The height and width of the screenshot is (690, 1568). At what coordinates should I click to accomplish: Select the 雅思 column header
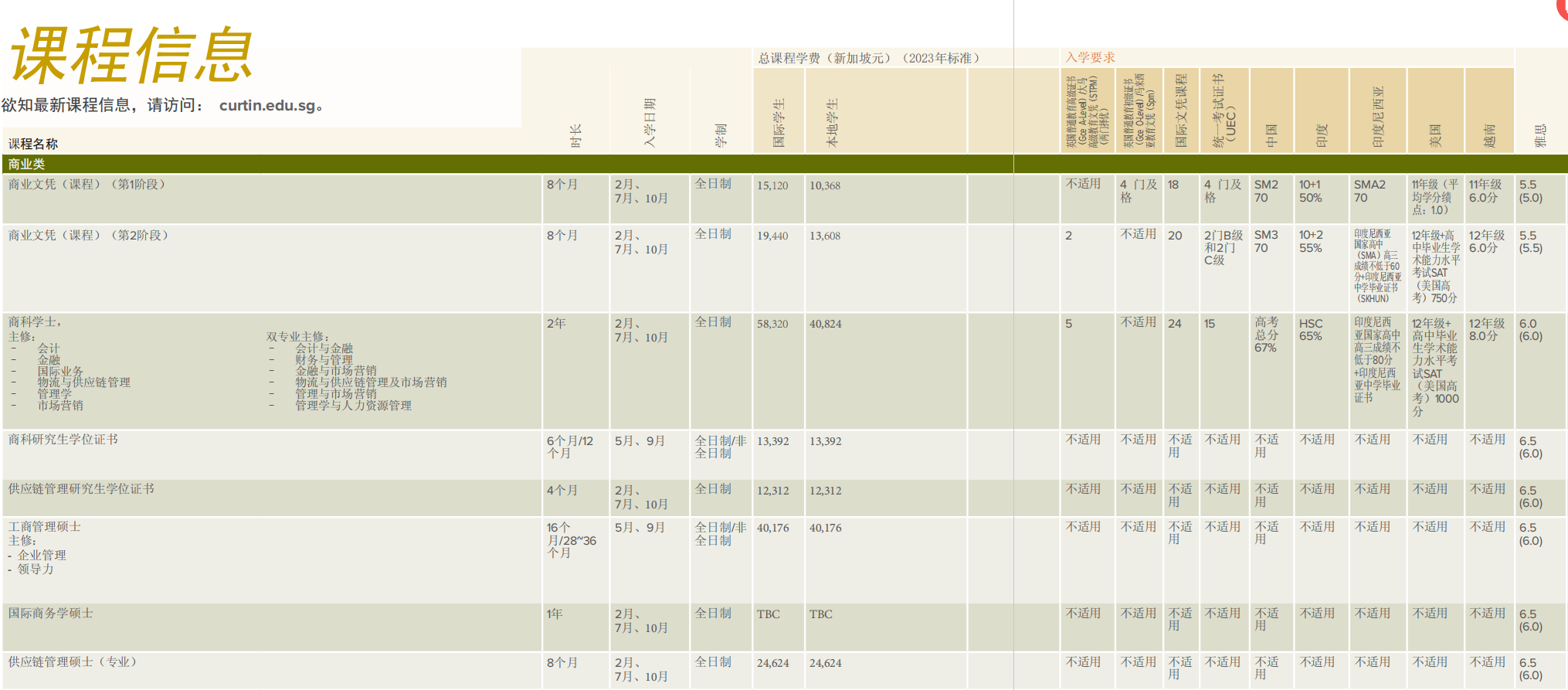tap(1540, 136)
